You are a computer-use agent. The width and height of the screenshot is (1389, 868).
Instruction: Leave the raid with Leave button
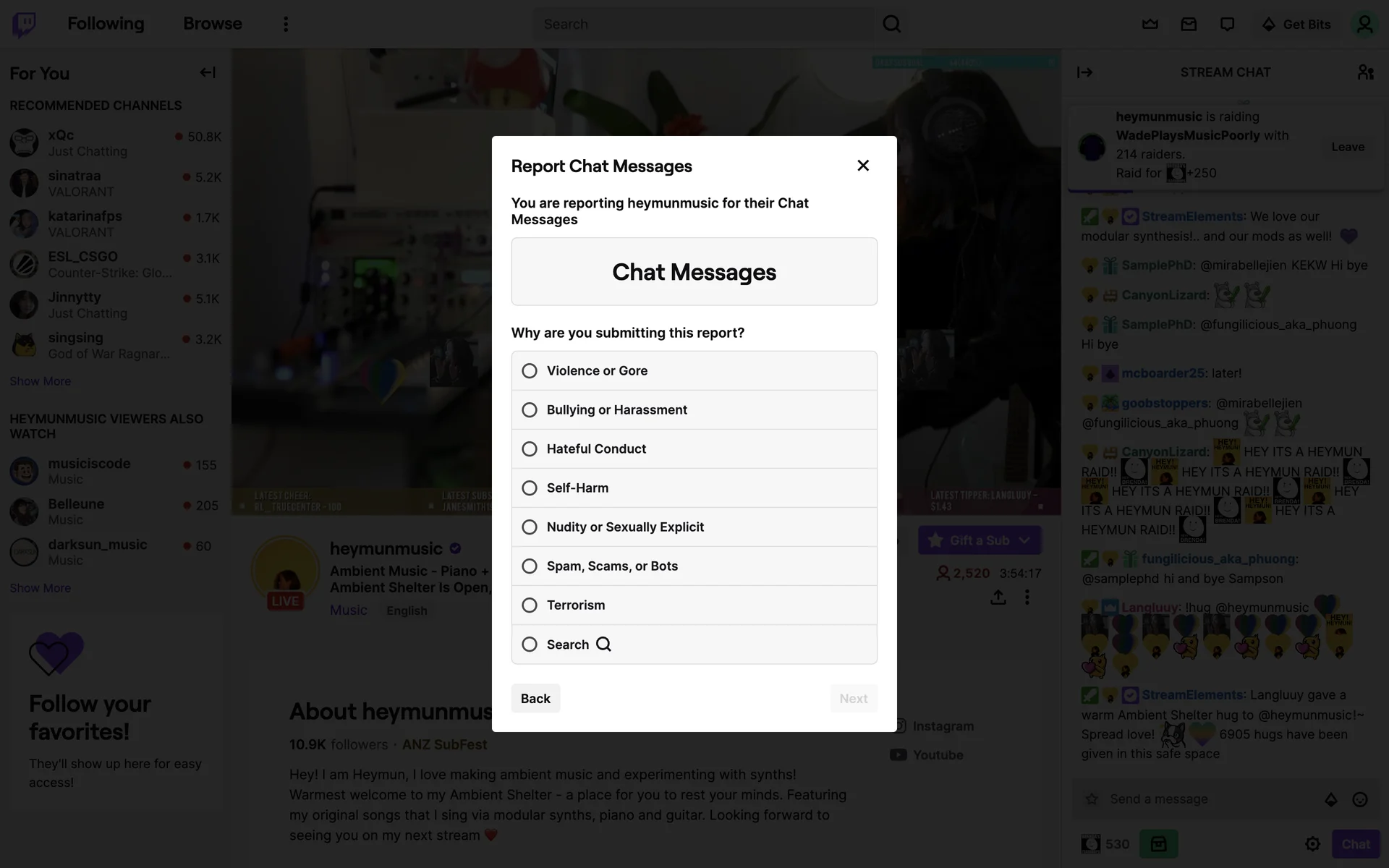coord(1348,147)
